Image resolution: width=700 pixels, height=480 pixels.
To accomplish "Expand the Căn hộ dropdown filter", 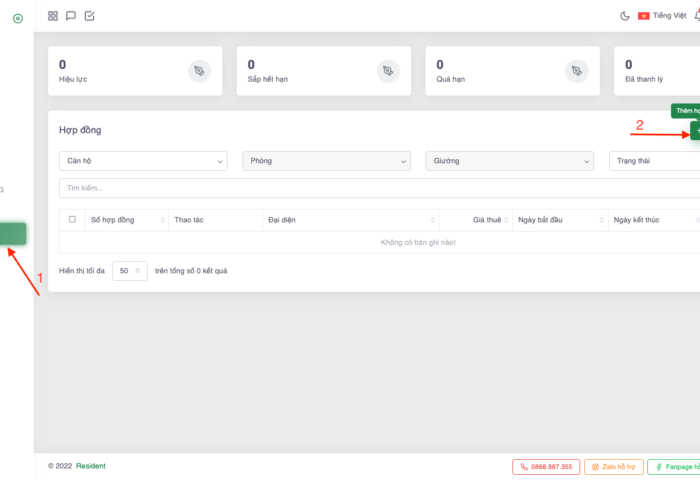I will tap(143, 161).
